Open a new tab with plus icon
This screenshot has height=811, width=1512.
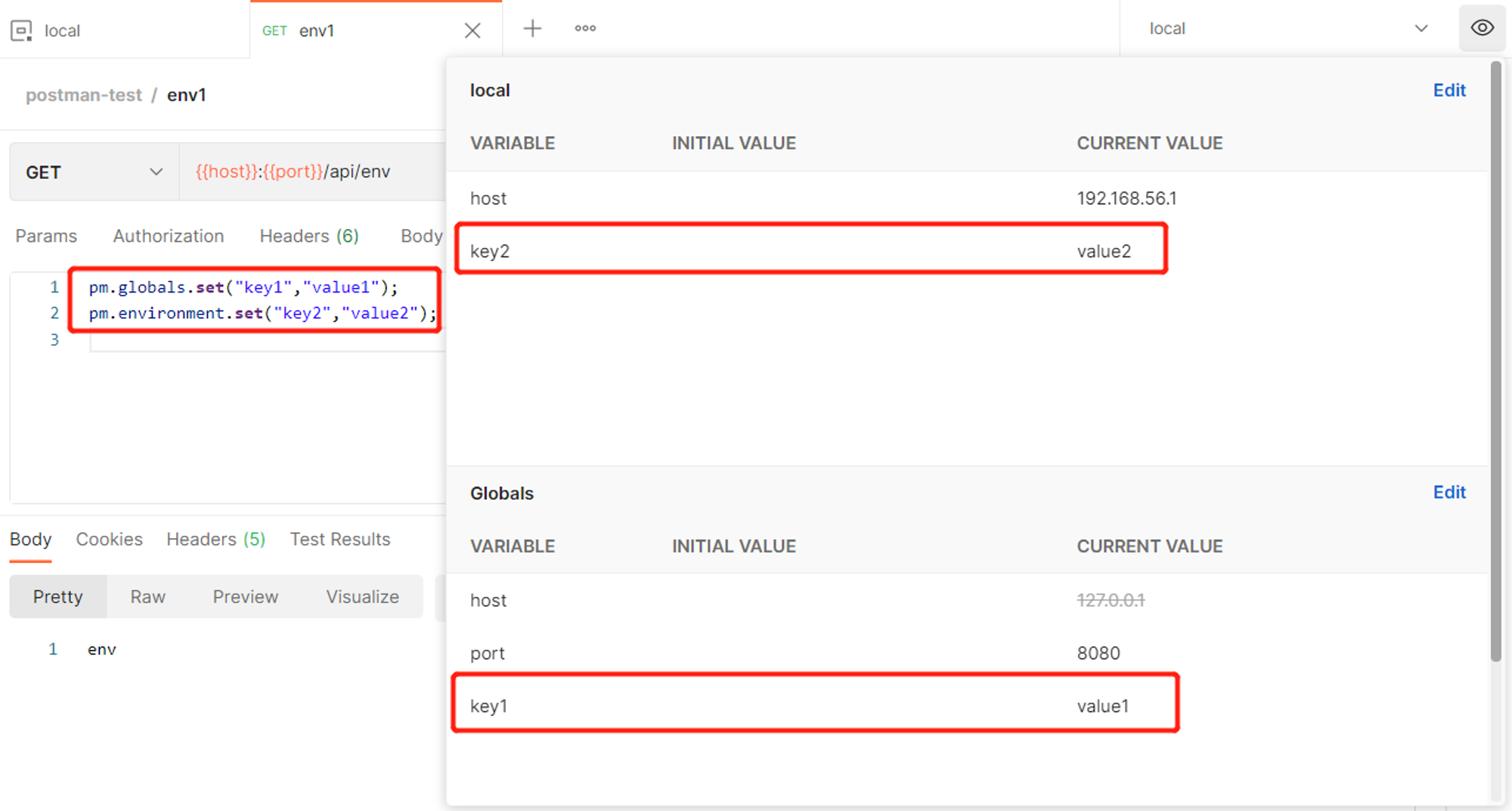pos(533,29)
